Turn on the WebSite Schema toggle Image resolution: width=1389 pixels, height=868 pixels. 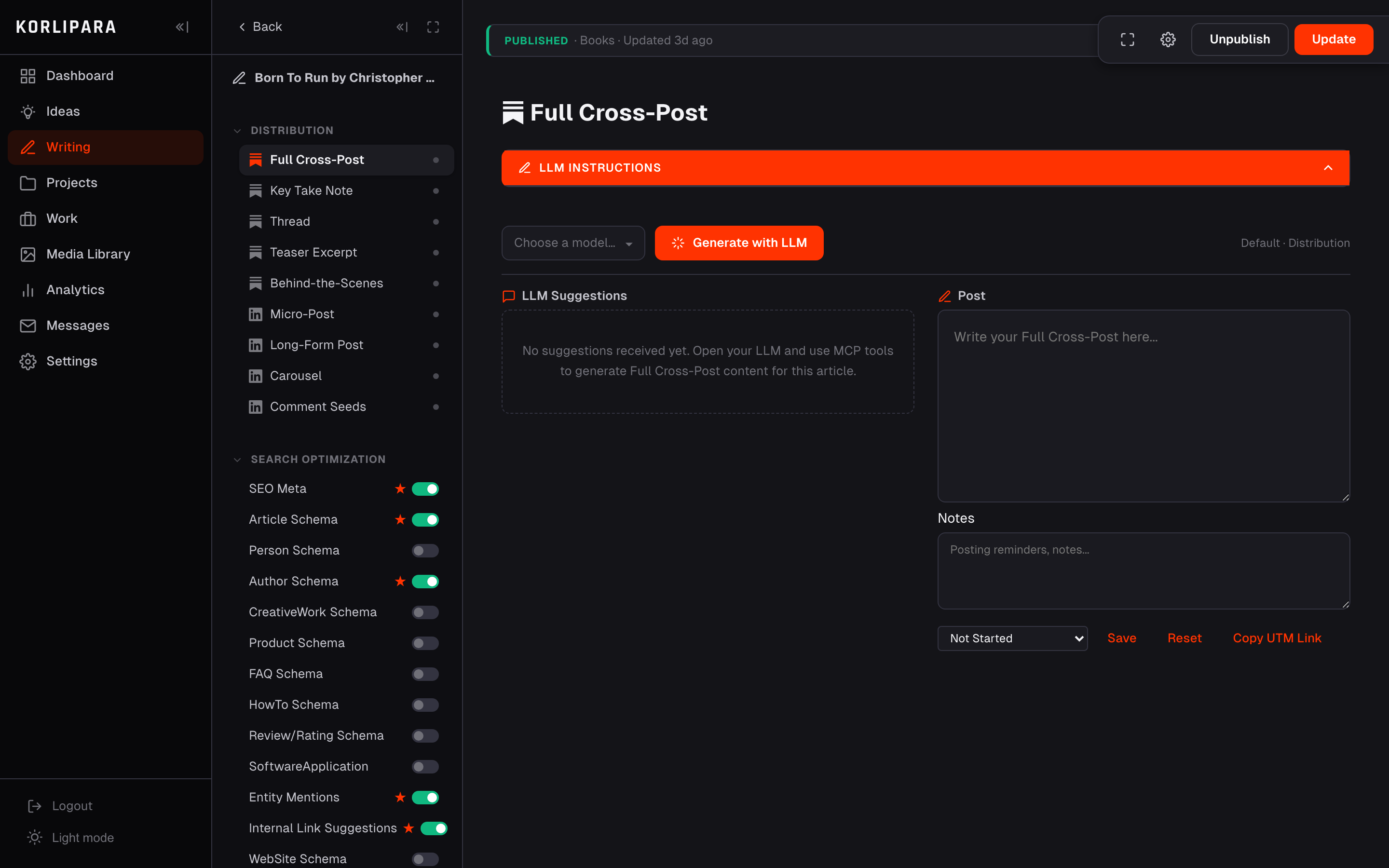[x=425, y=859]
